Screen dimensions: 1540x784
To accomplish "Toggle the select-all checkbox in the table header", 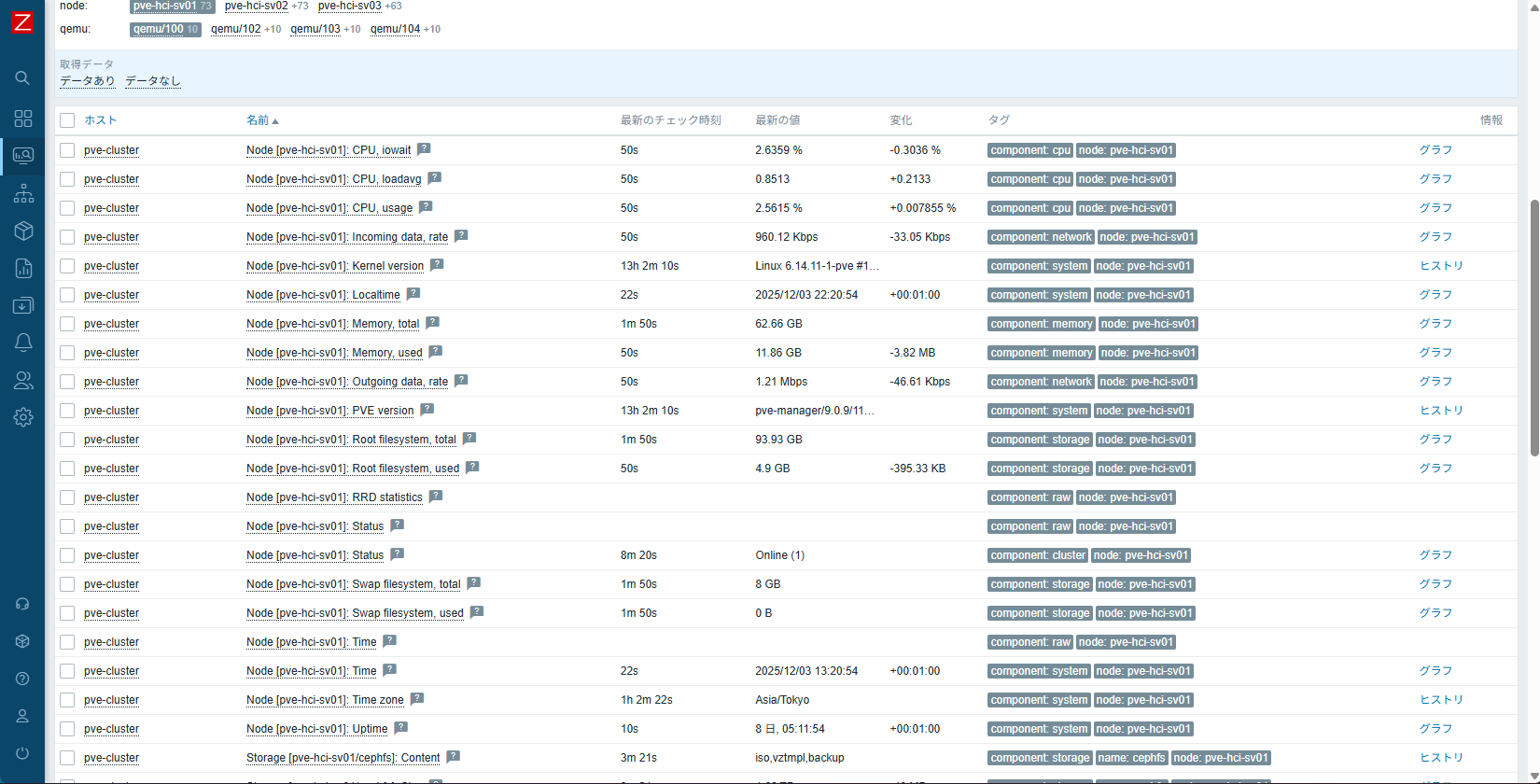I will point(67,120).
